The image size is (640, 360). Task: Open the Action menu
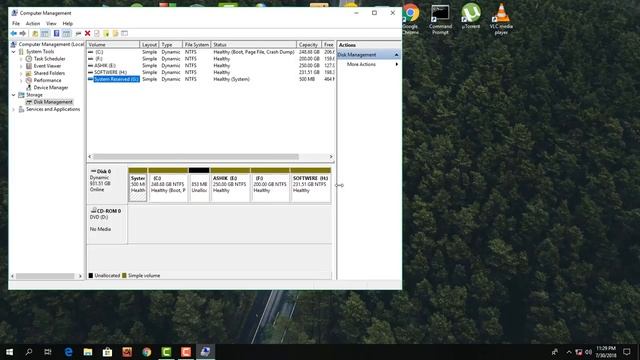pos(33,24)
